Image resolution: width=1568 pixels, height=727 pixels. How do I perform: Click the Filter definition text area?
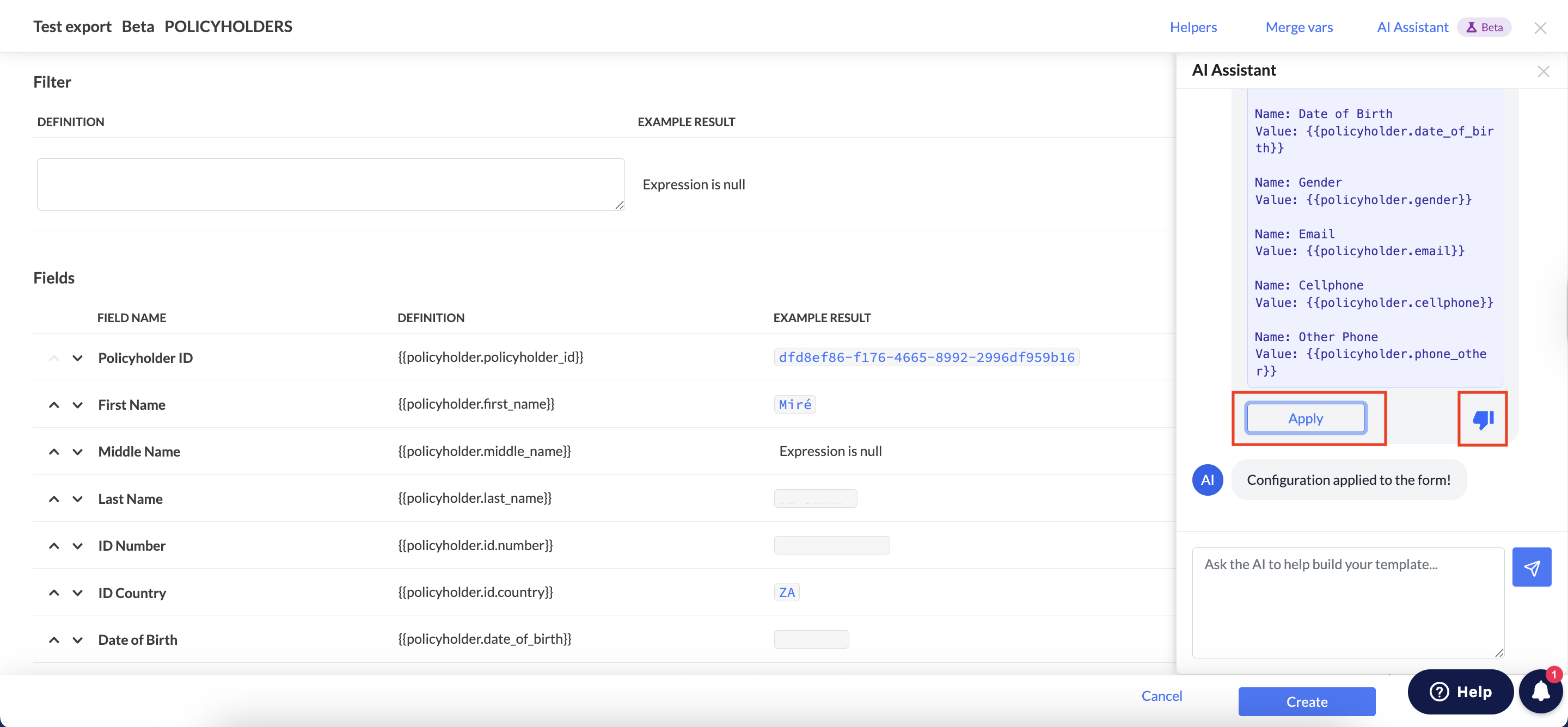330,184
